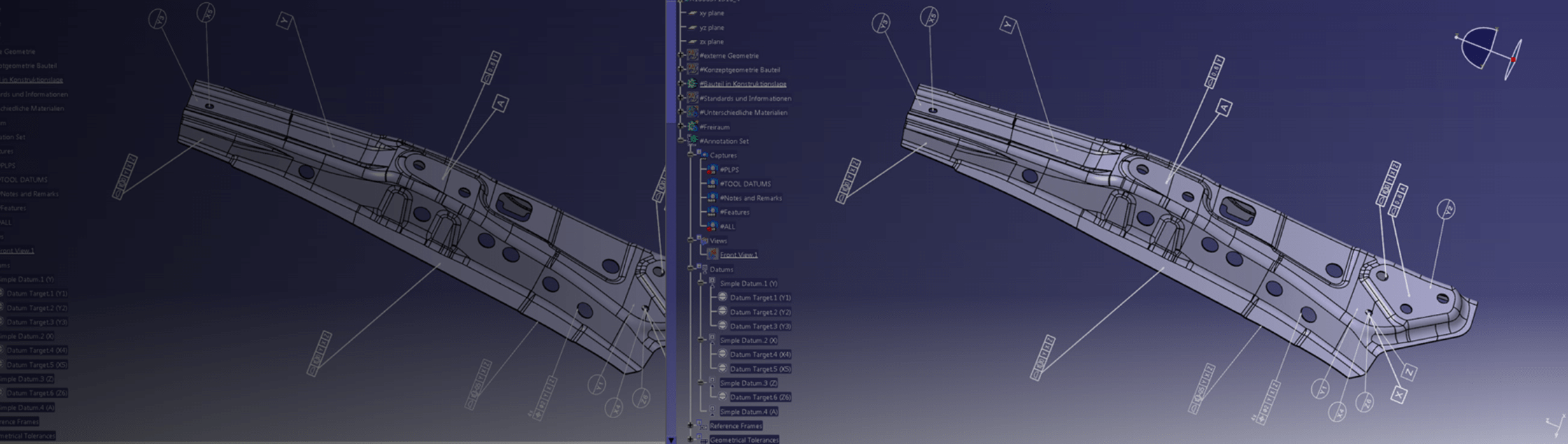Click the #Bauteil in Konstruktionslage gear icon, right tree
This screenshot has height=444, width=1568.
(693, 83)
